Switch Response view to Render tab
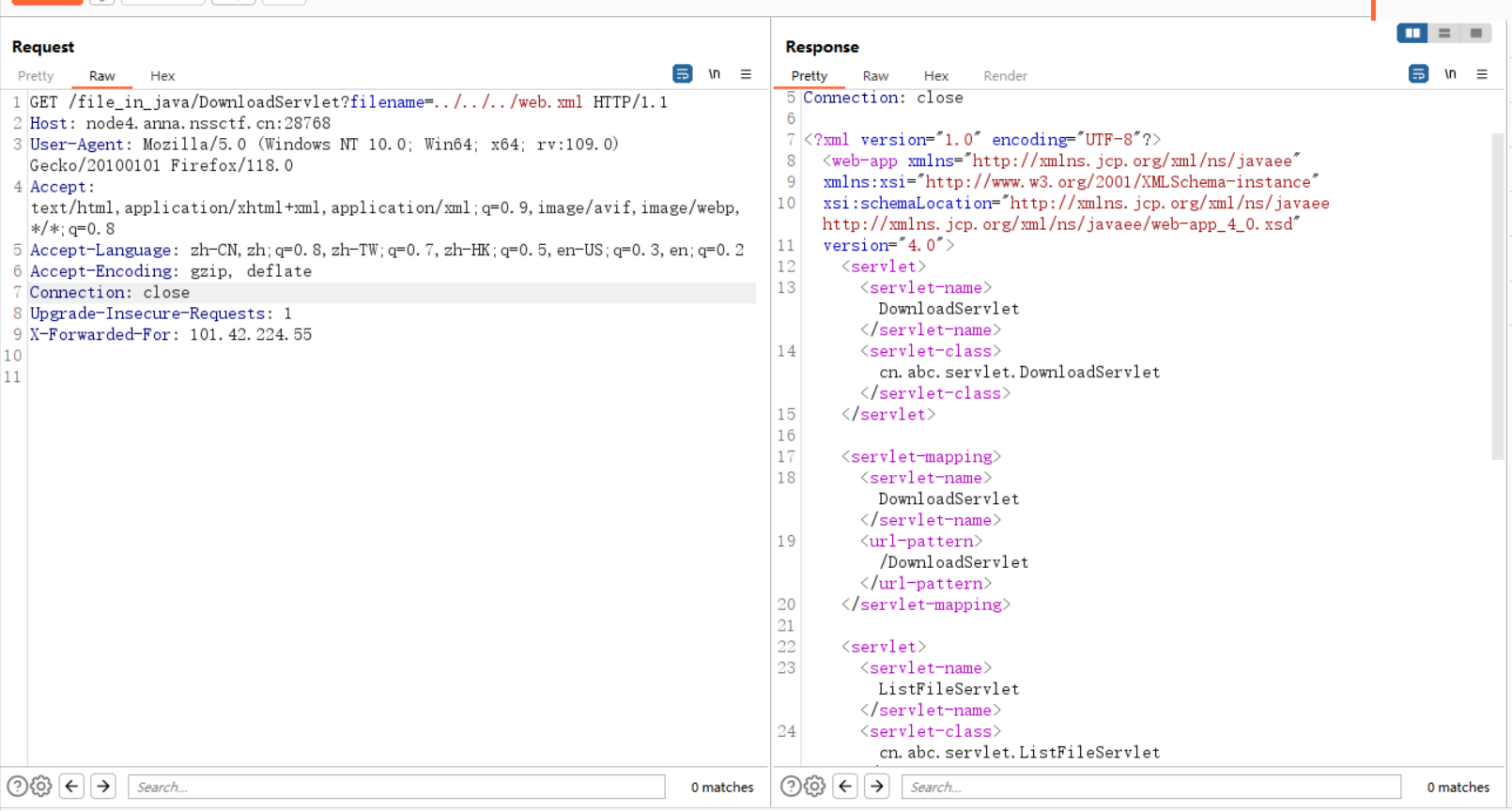Viewport: 1512px width, 811px height. (1005, 76)
